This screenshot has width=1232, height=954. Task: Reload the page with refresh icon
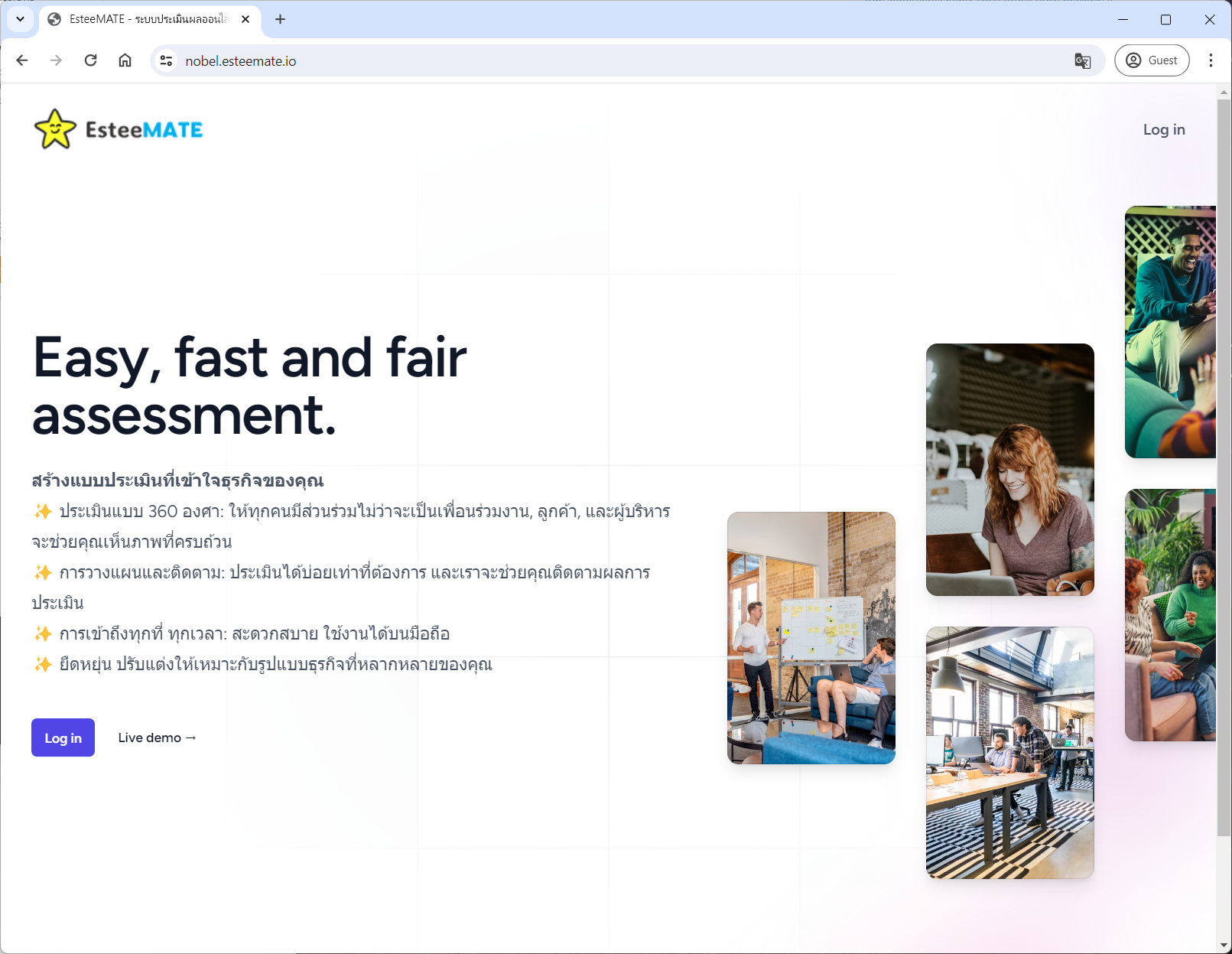coord(90,60)
